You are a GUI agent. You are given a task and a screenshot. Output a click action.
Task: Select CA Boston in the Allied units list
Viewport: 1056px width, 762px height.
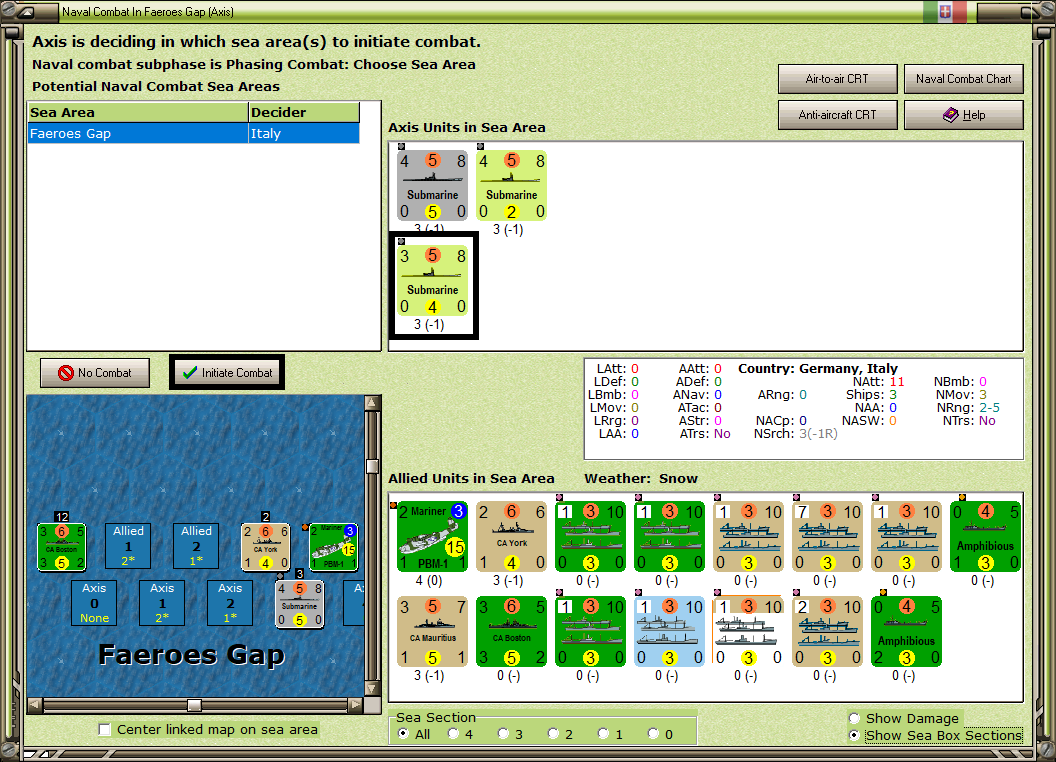pos(511,632)
